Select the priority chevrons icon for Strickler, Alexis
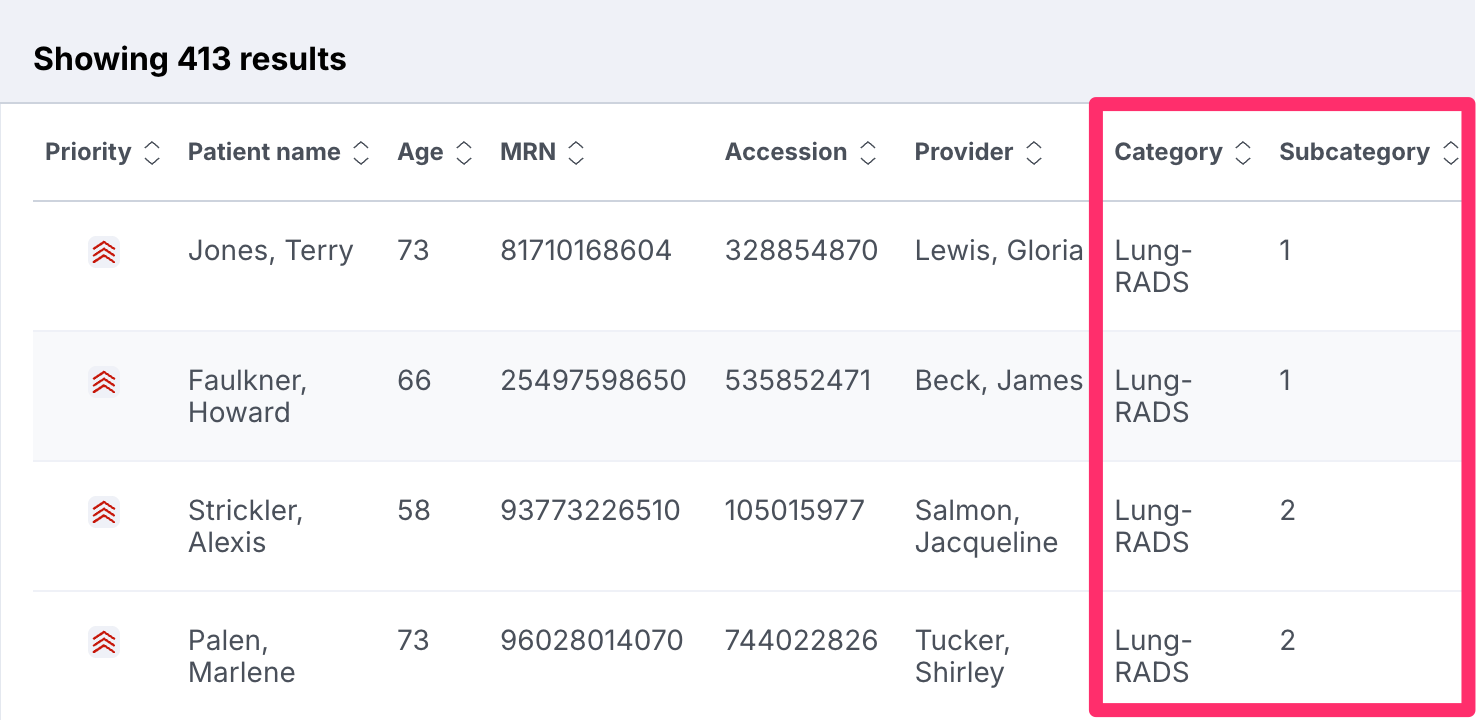Image resolution: width=1476 pixels, height=720 pixels. 104,511
